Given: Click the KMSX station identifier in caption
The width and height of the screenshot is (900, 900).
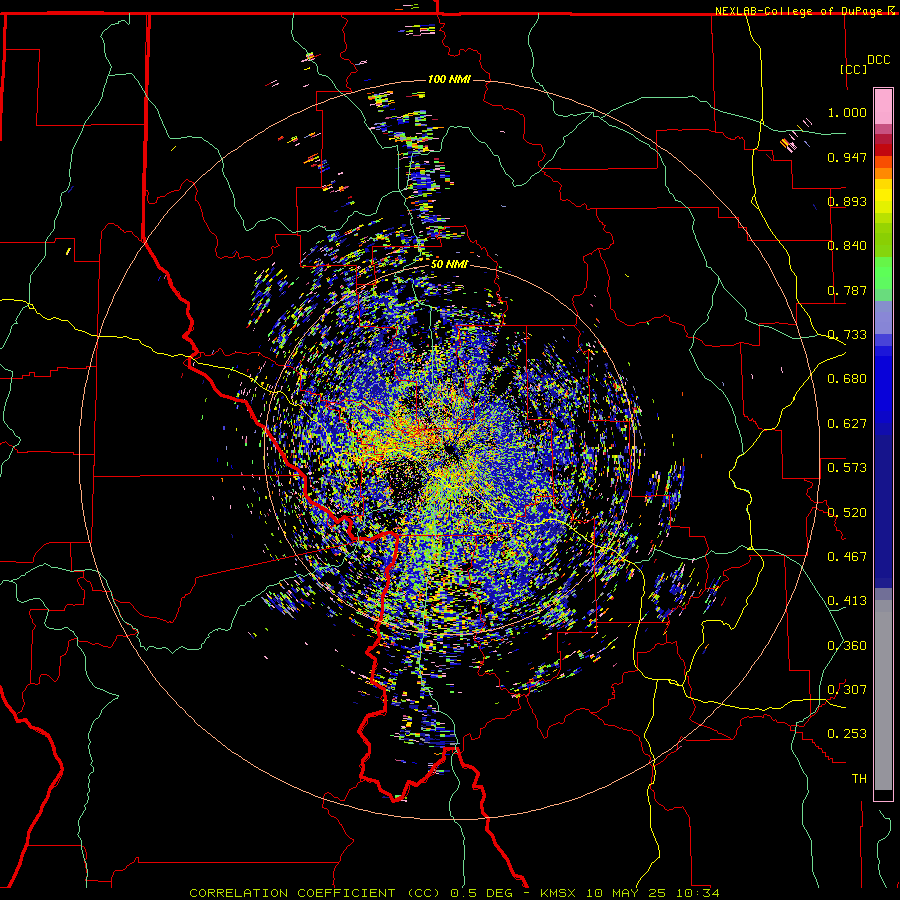Looking at the screenshot, I should click(559, 893).
